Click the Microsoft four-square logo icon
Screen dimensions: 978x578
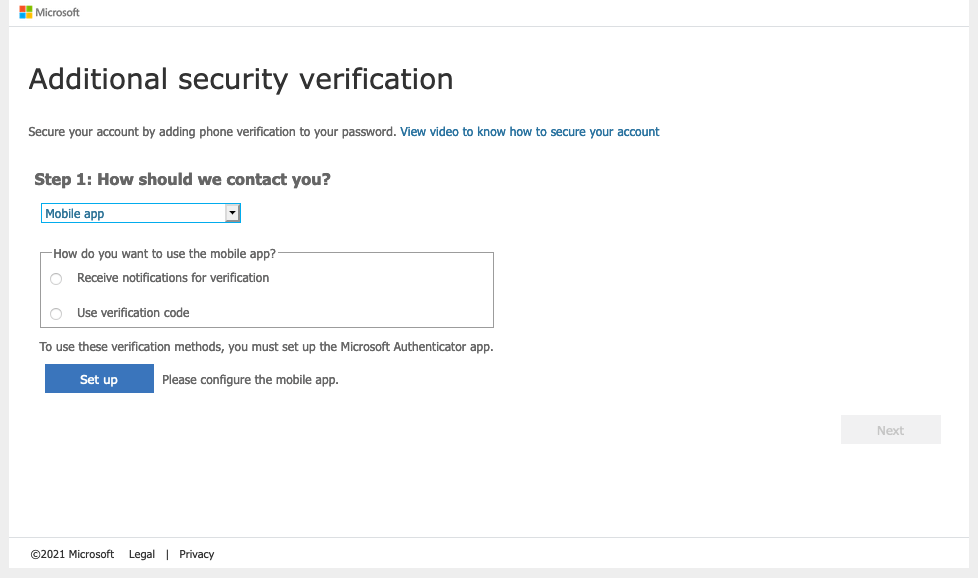[26, 12]
